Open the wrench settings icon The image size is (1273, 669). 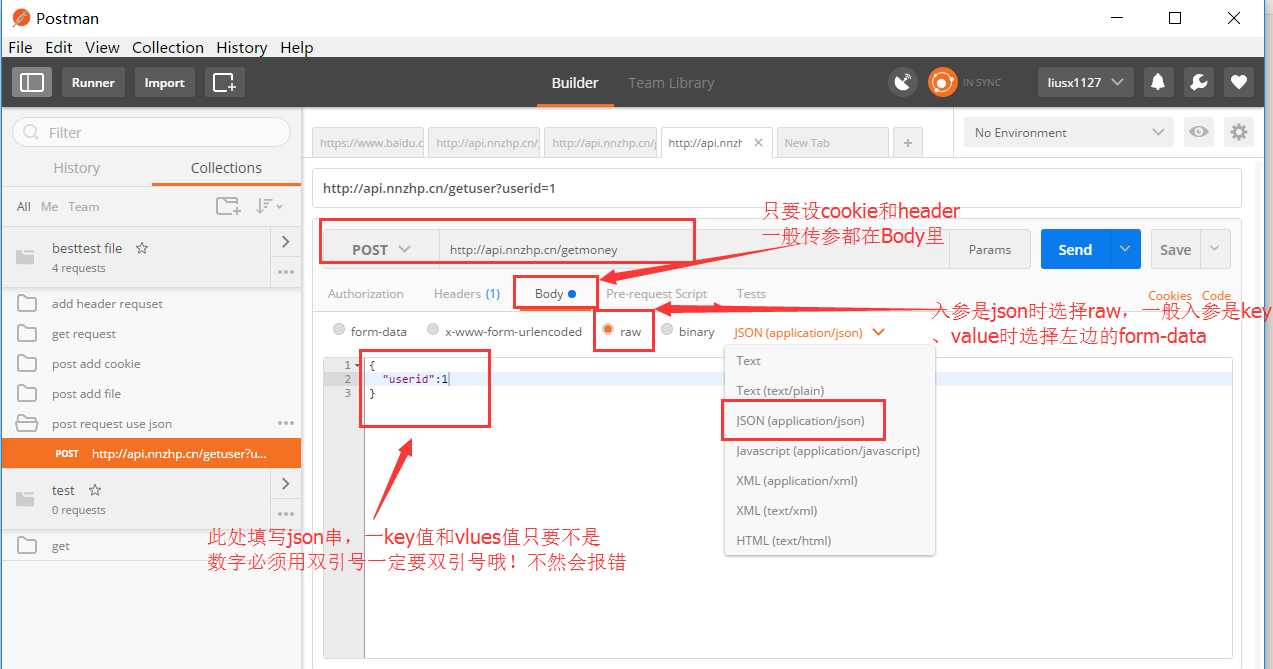click(x=1199, y=83)
